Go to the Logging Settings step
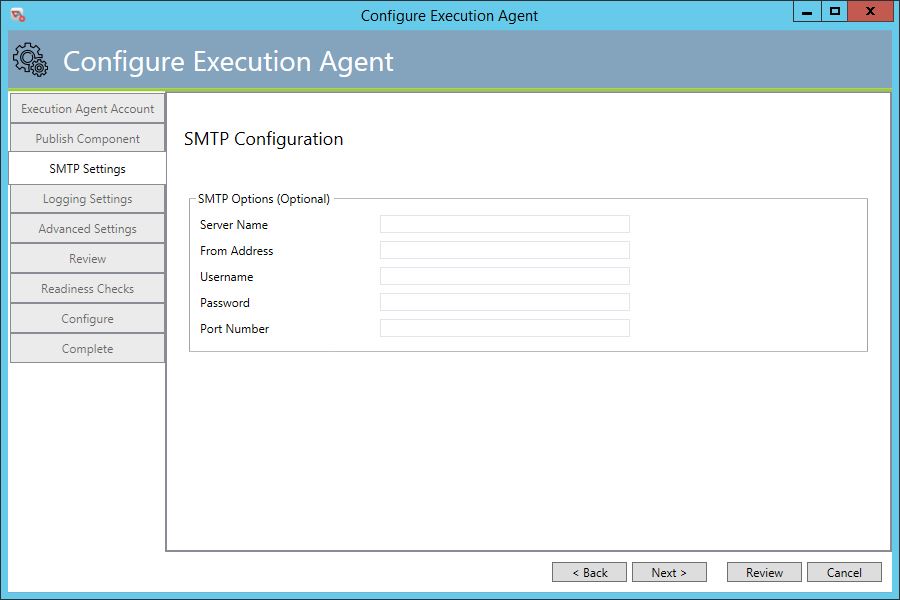 [x=87, y=199]
